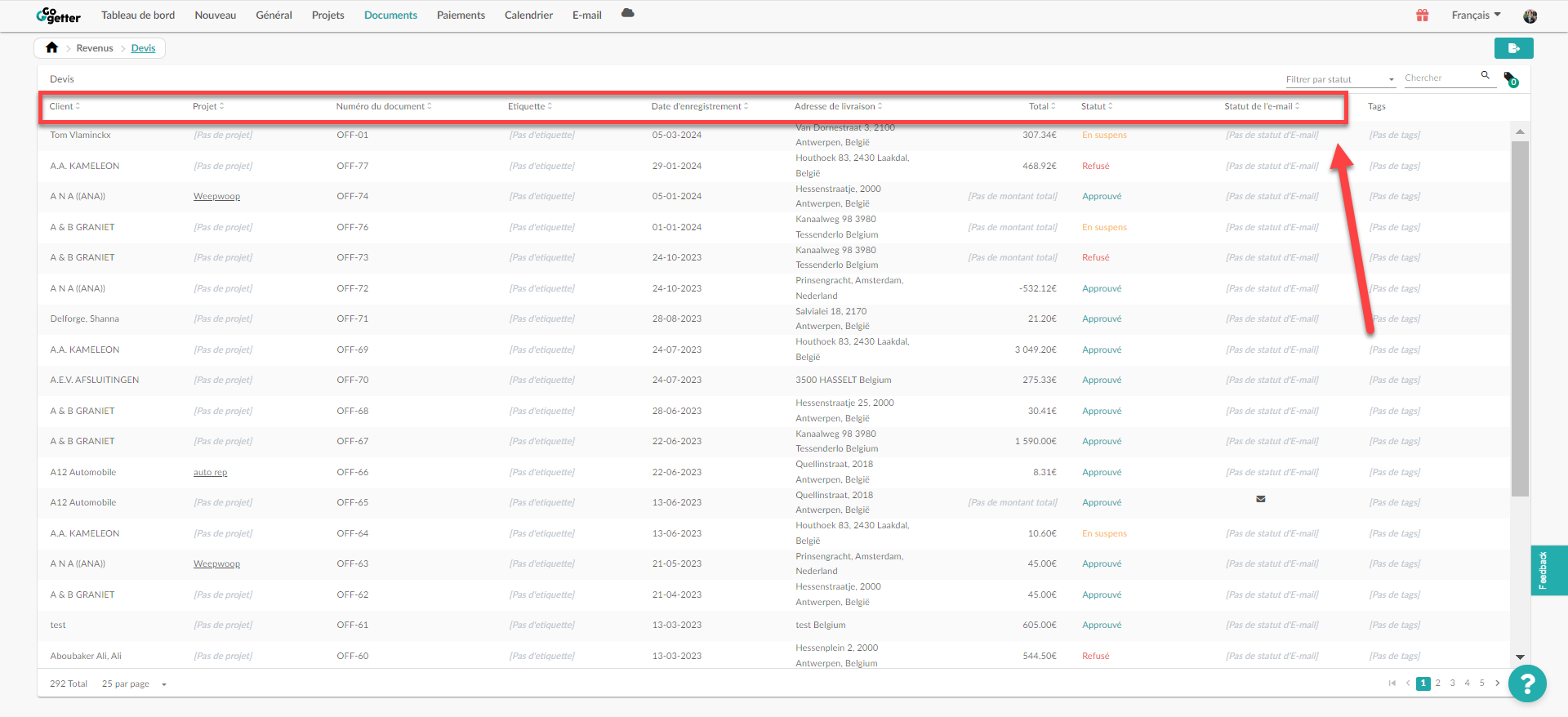Click the scrollbar down arrow

(x=1519, y=657)
